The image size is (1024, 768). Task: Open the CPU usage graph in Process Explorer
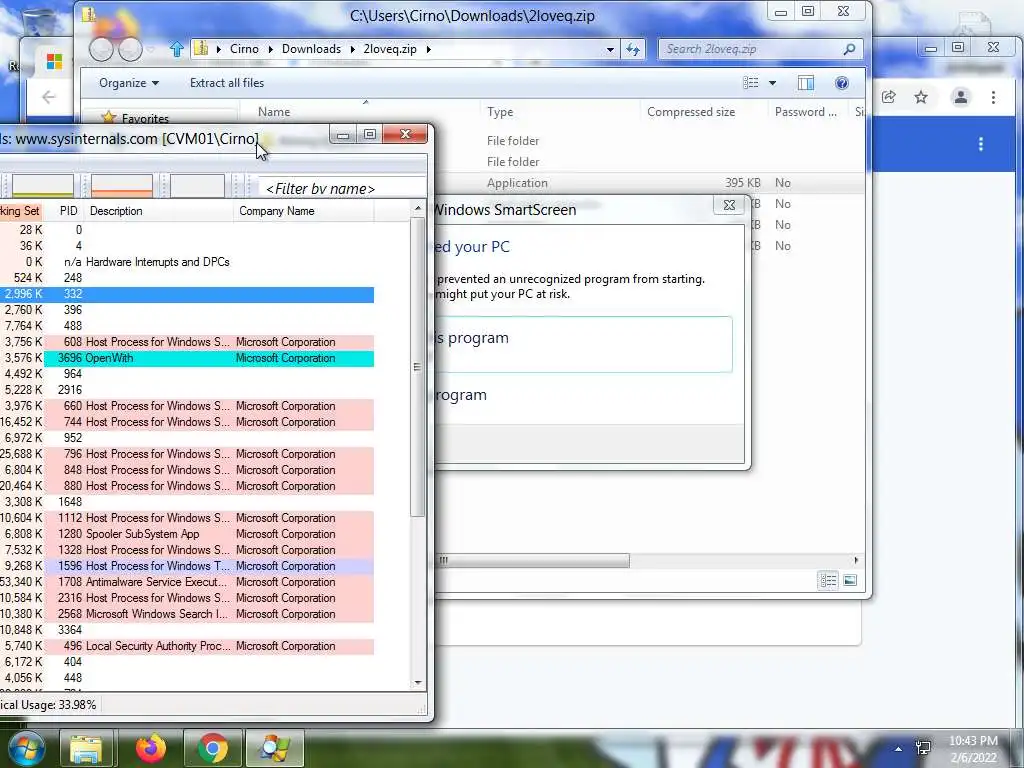pos(43,185)
